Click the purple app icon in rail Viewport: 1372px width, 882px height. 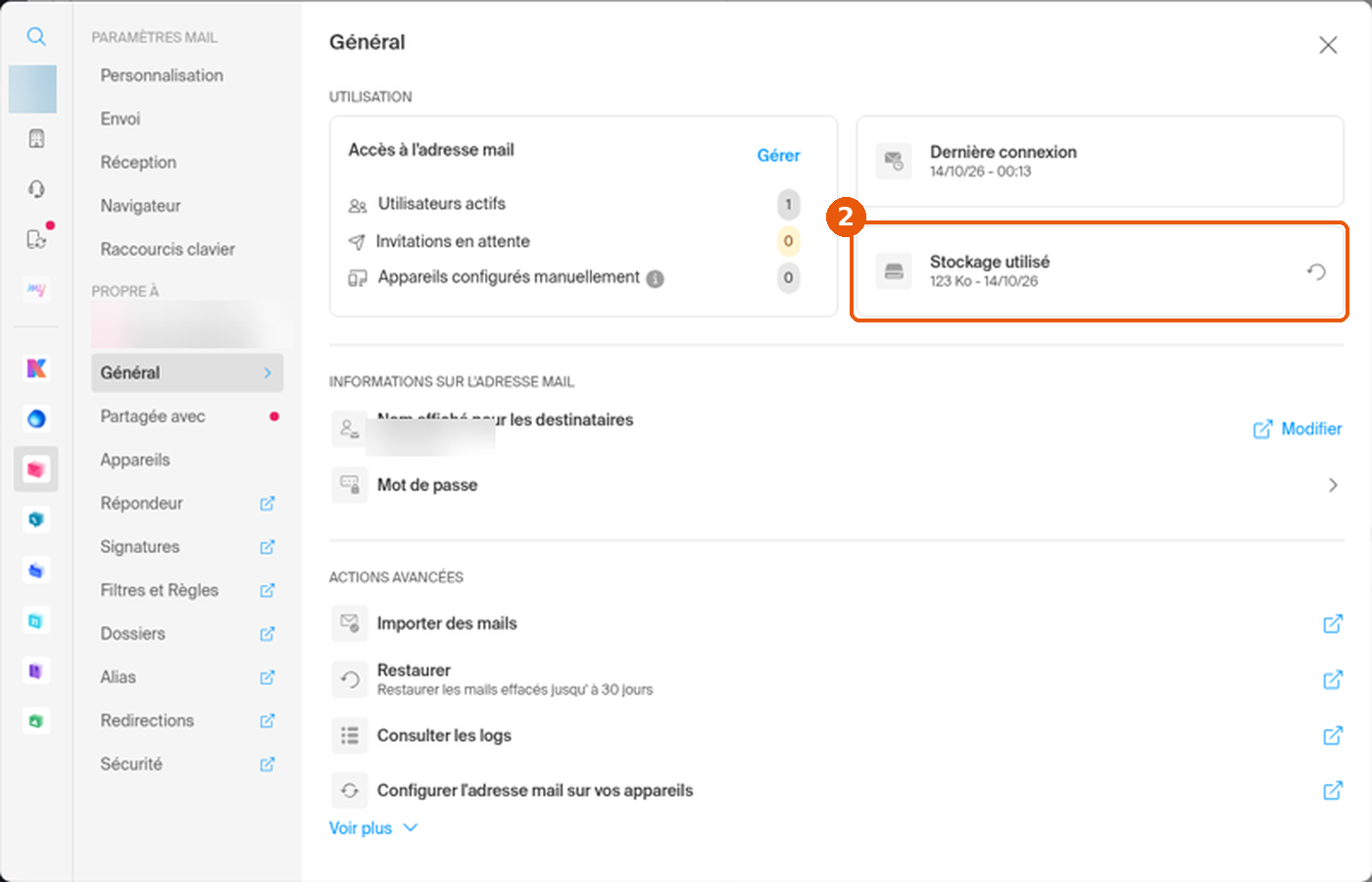(x=36, y=671)
